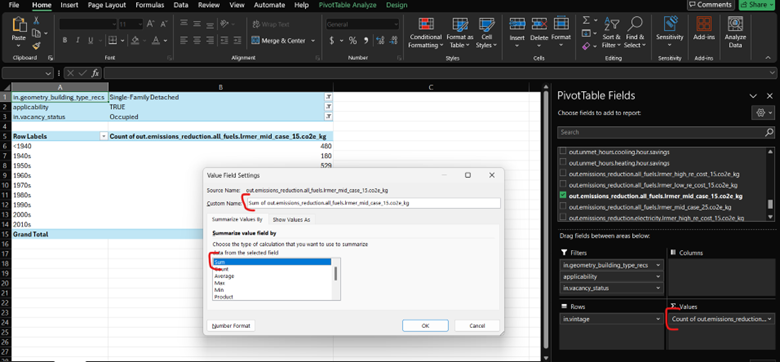The height and width of the screenshot is (362, 780).
Task: Click the Comments button
Action: click(710, 4)
